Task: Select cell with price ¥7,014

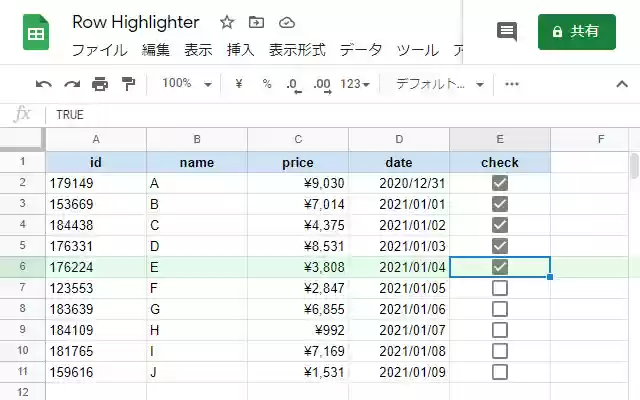Action: [298, 204]
